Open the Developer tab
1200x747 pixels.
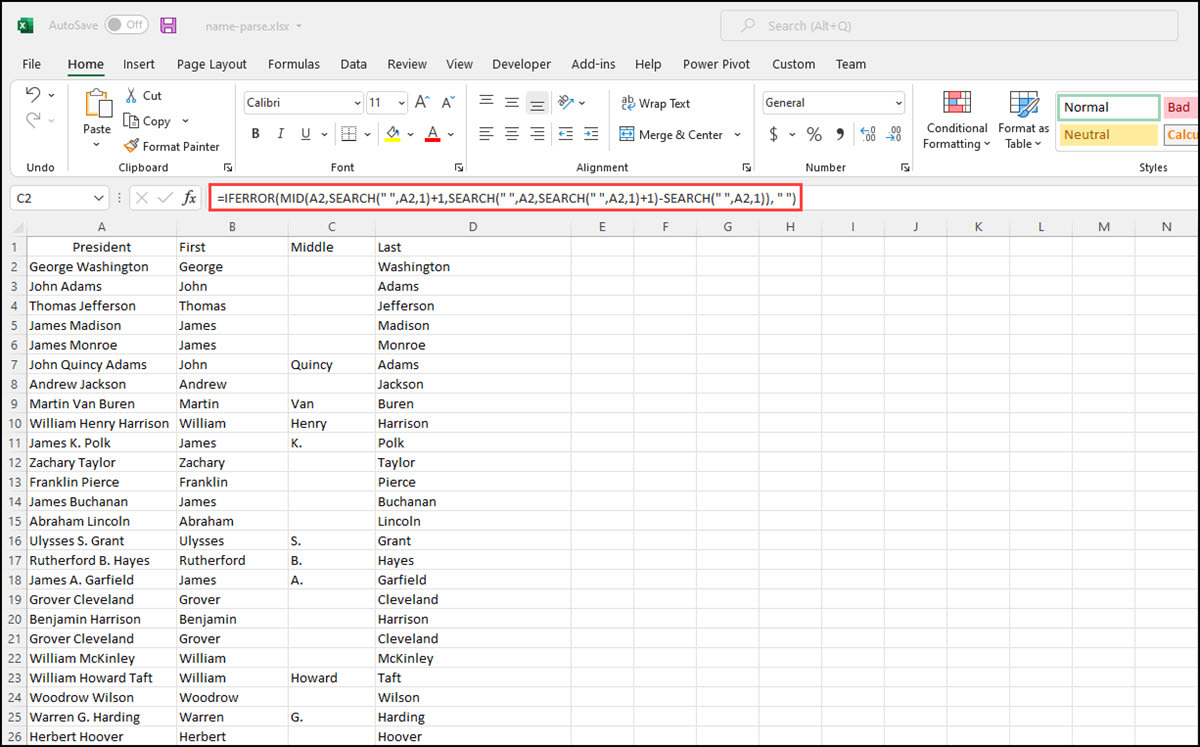coord(521,63)
